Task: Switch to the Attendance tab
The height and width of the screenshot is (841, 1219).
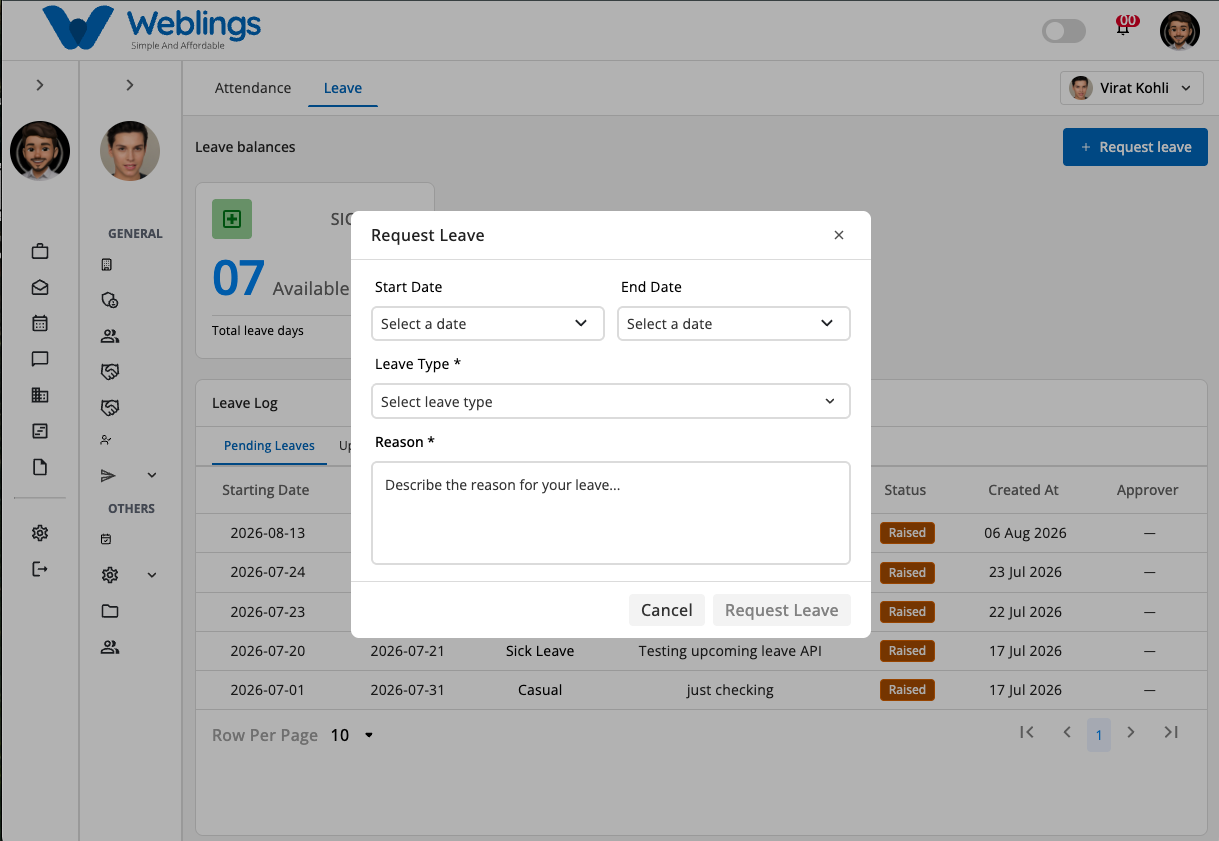Action: 253,88
